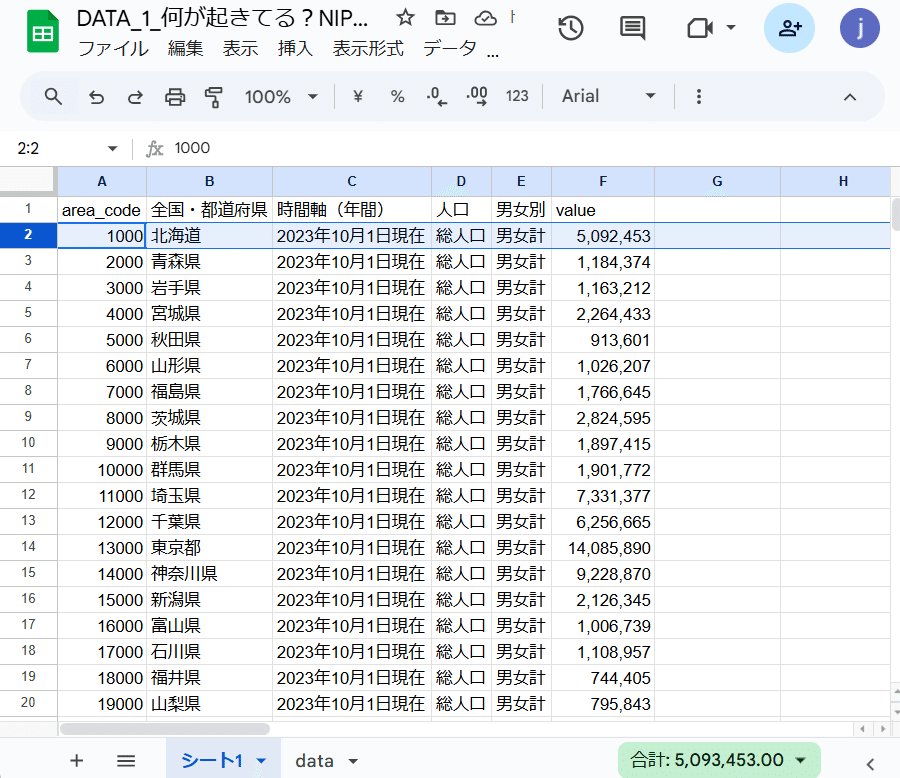This screenshot has width=900, height=778.
Task: Open the 表示形式 menu
Action: [368, 48]
